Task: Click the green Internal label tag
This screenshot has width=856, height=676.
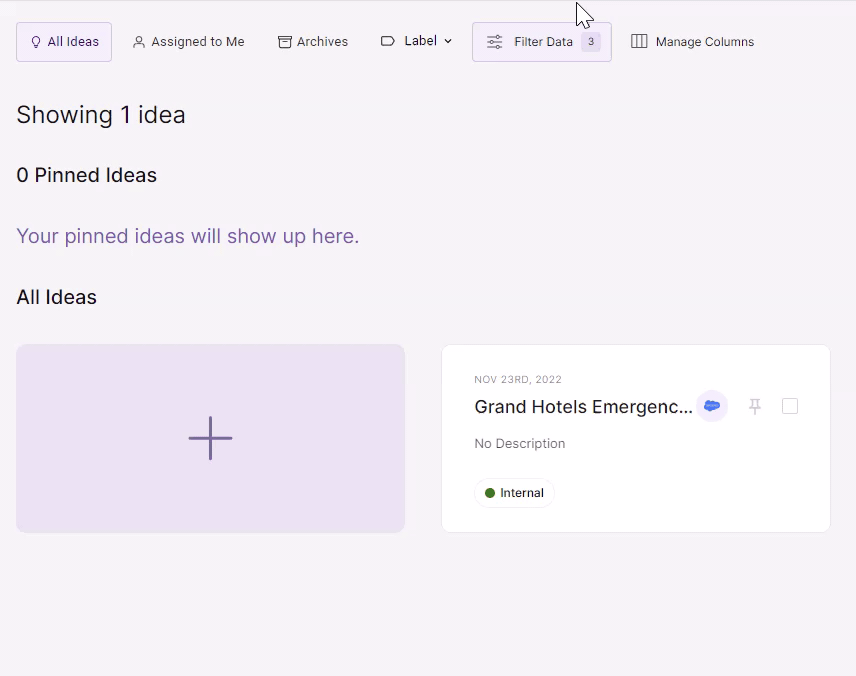Action: pos(514,493)
